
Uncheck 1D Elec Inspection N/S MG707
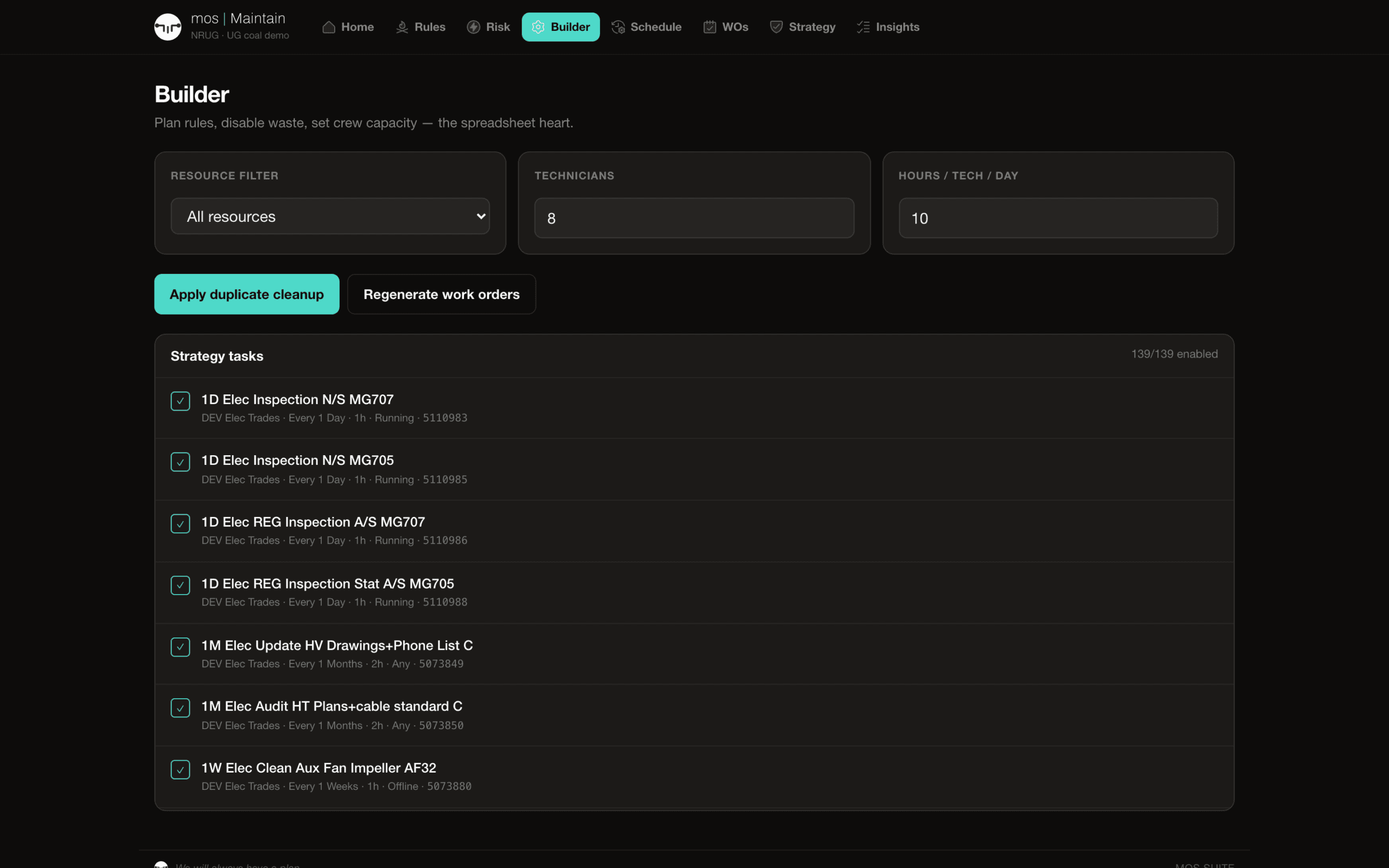(180, 401)
